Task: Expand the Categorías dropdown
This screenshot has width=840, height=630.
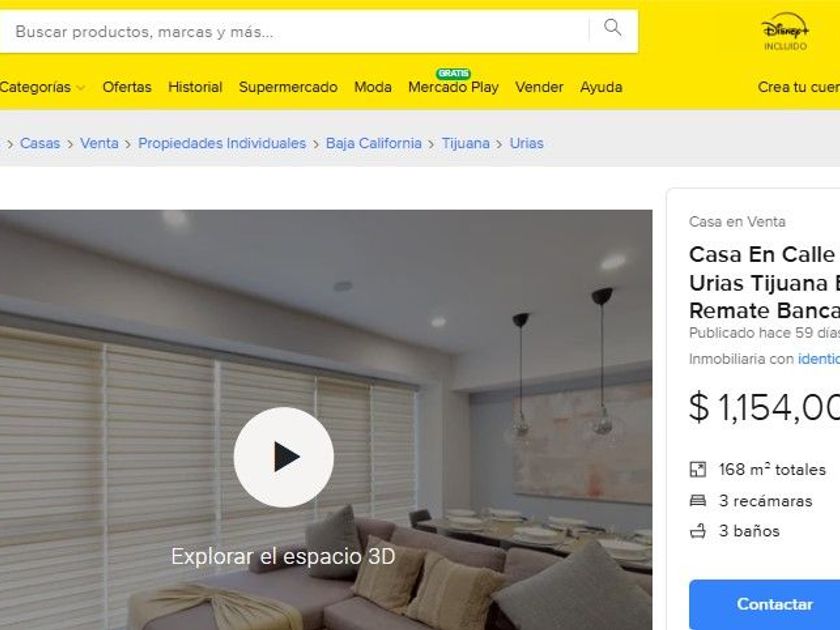Action: tap(42, 87)
